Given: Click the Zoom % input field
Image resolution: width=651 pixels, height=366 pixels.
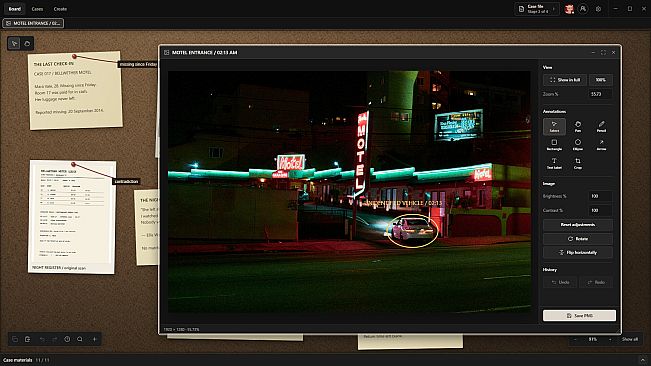Looking at the screenshot, I should click(600, 94).
